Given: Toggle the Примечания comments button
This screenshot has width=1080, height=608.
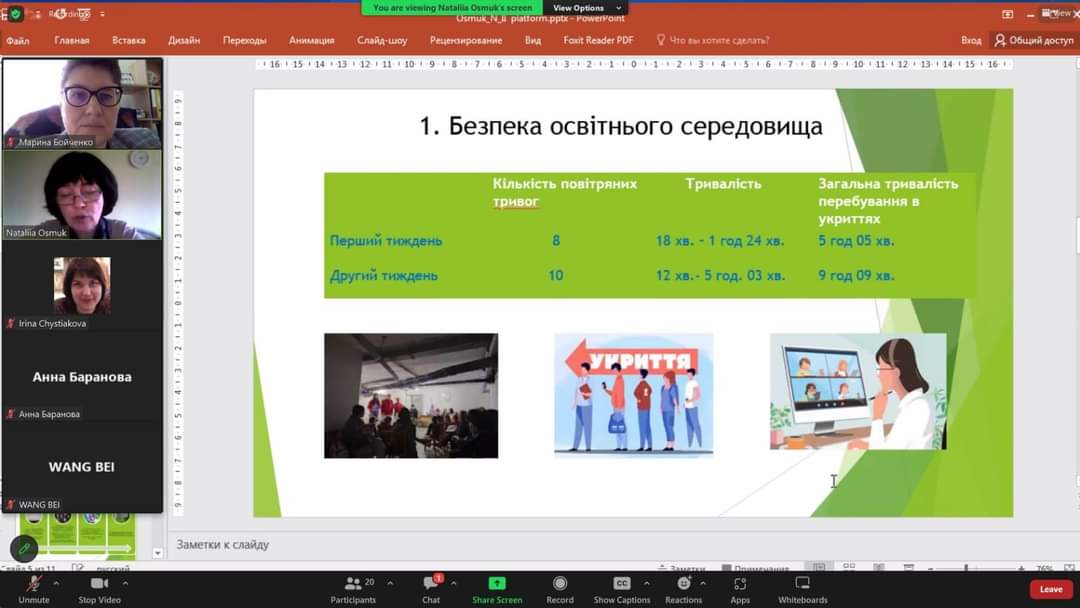Looking at the screenshot, I should tap(754, 569).
